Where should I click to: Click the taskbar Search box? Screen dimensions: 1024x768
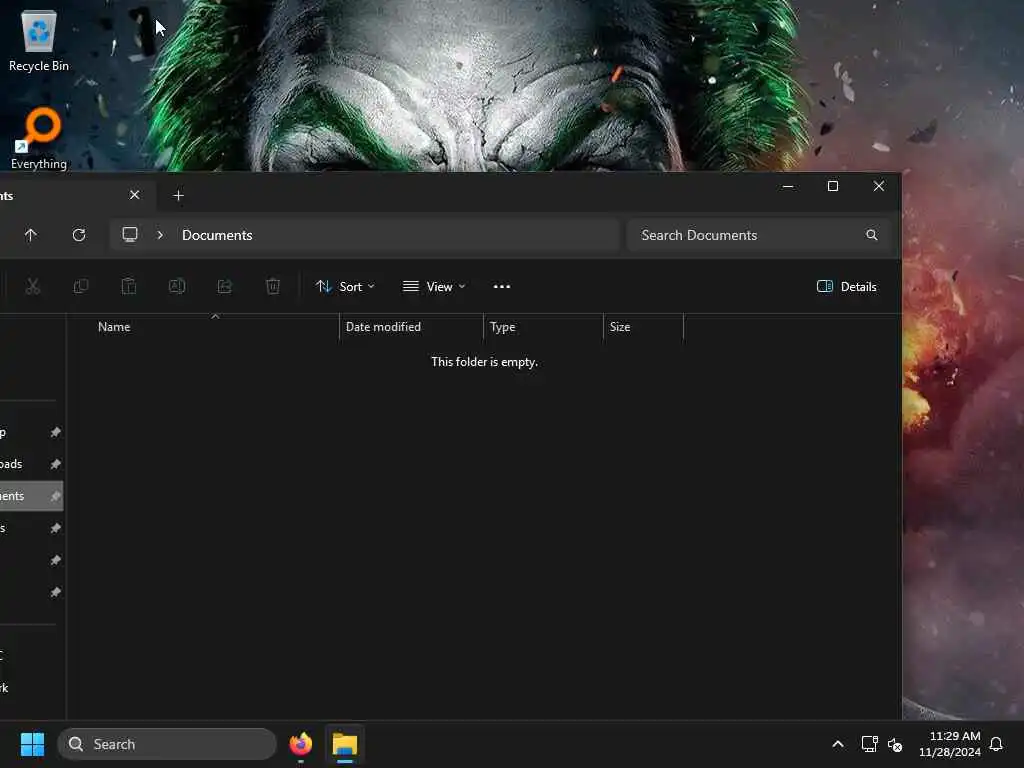pos(167,744)
